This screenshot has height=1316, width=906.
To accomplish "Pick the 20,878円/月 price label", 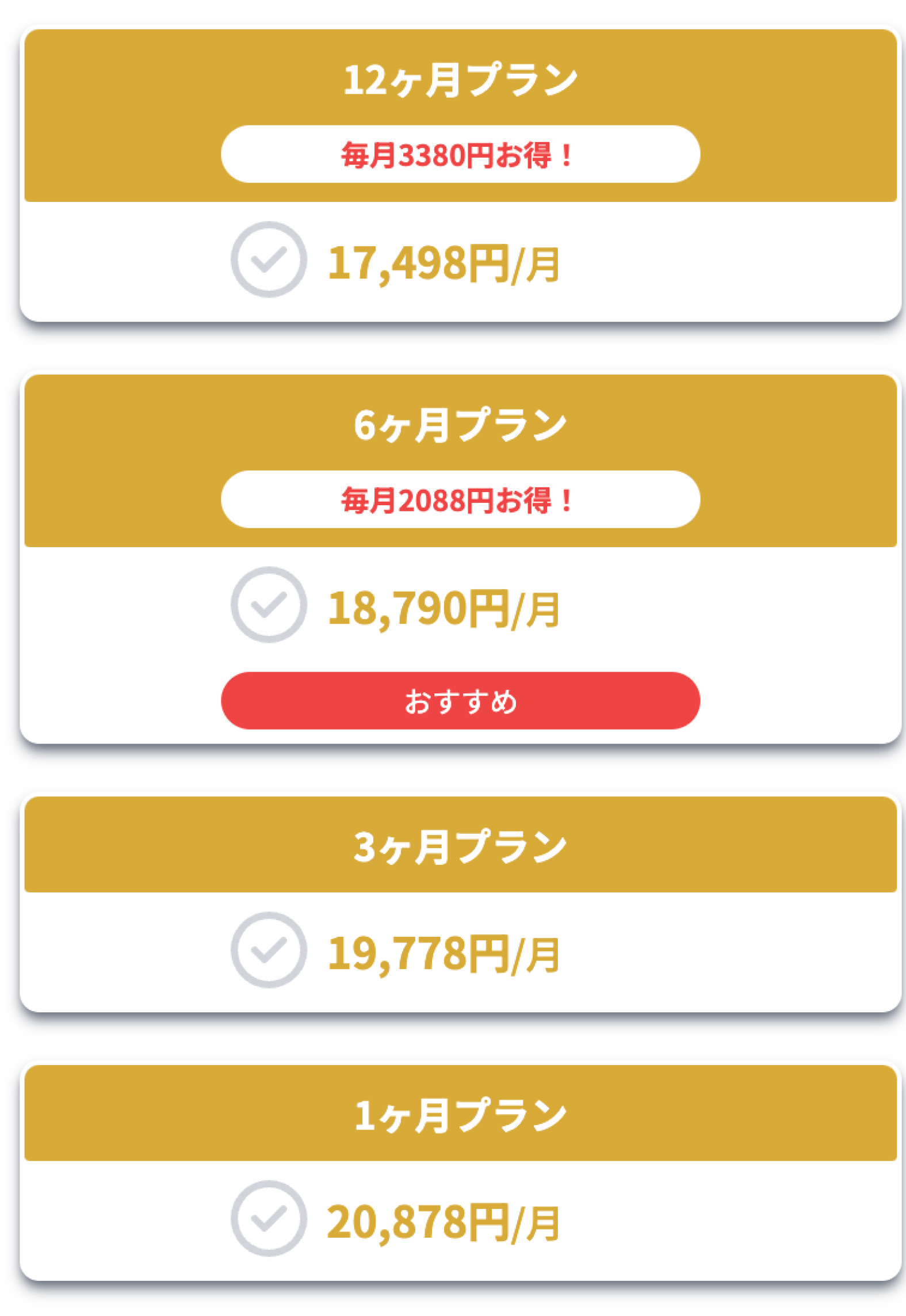I will point(444,1223).
